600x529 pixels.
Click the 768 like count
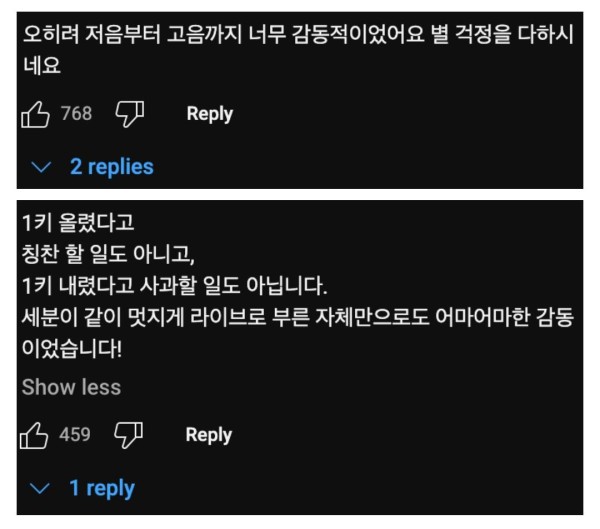pyautogui.click(x=76, y=114)
